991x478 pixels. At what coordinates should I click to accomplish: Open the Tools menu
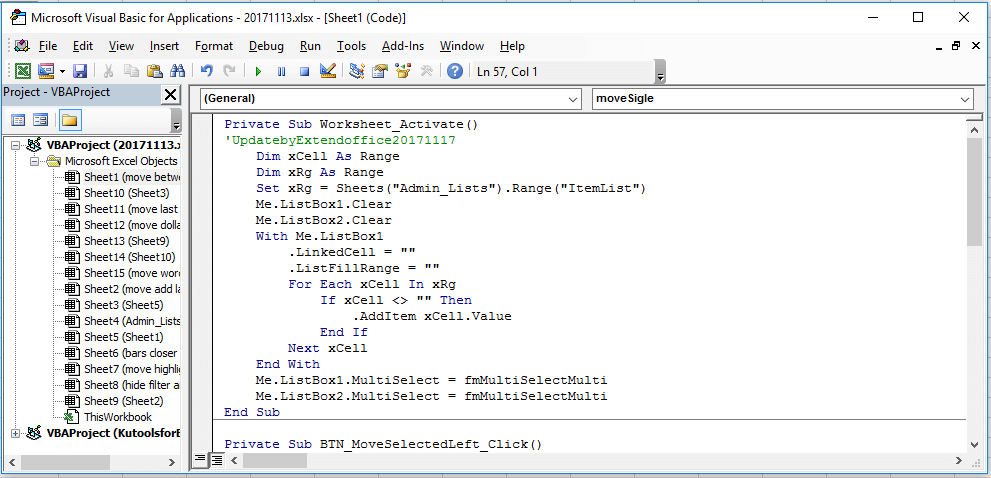[351, 46]
